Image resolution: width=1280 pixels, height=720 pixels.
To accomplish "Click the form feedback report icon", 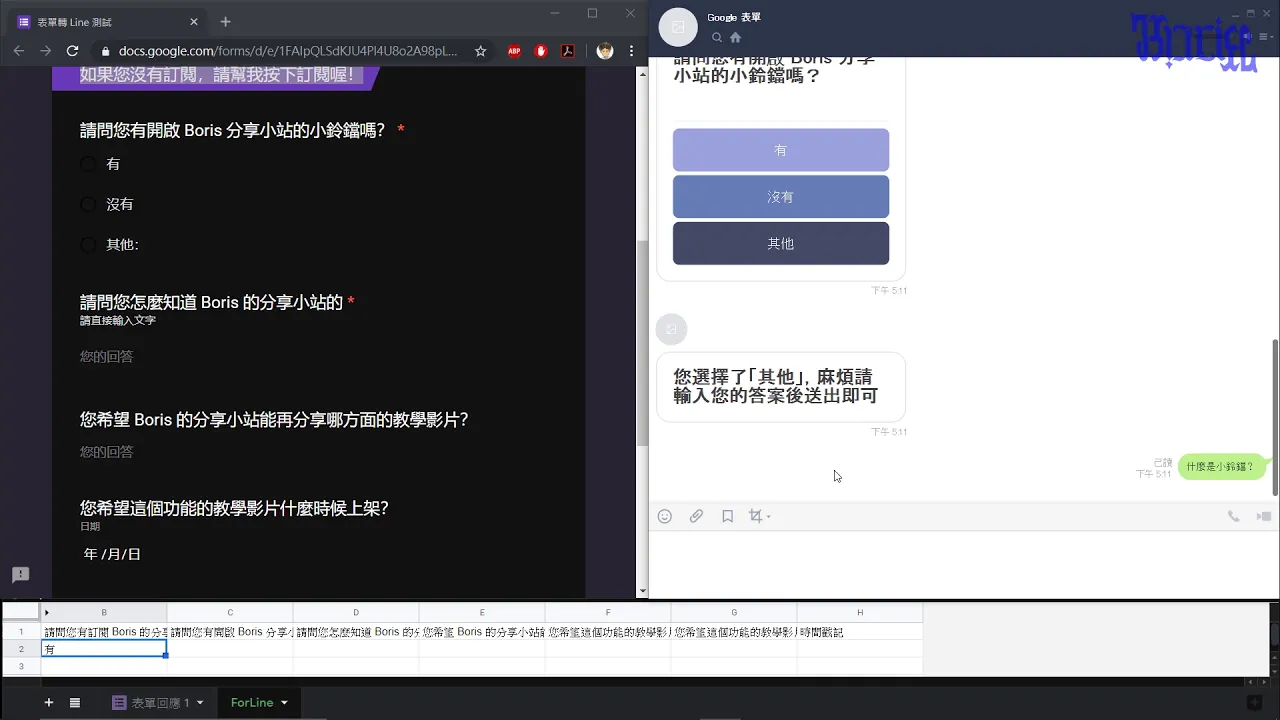I will coord(20,575).
